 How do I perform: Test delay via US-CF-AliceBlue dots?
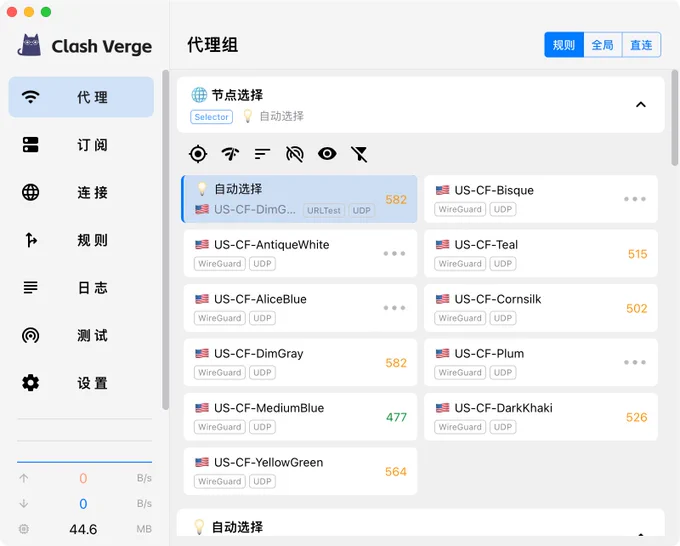(x=394, y=308)
